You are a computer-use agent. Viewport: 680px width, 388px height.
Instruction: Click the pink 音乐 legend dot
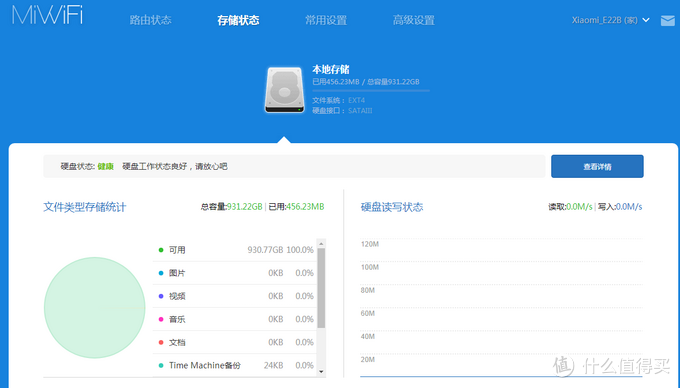161,319
